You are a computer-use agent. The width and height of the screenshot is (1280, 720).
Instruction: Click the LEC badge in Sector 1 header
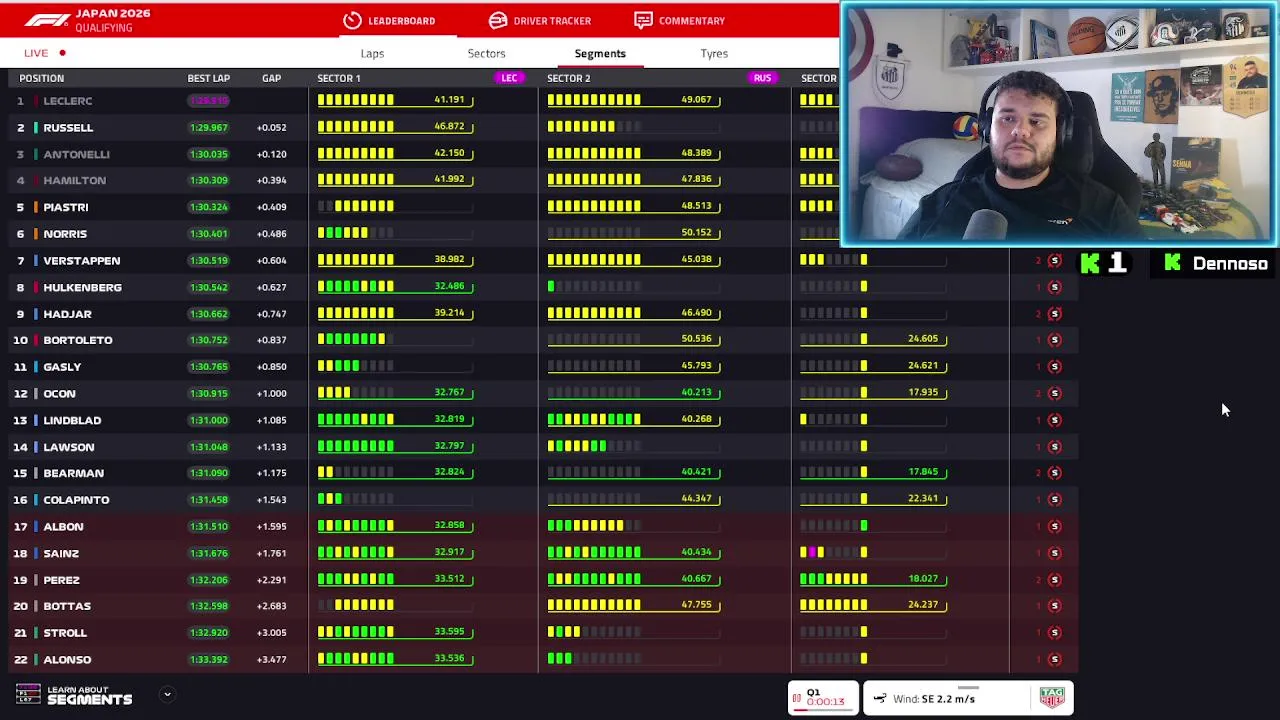[509, 78]
